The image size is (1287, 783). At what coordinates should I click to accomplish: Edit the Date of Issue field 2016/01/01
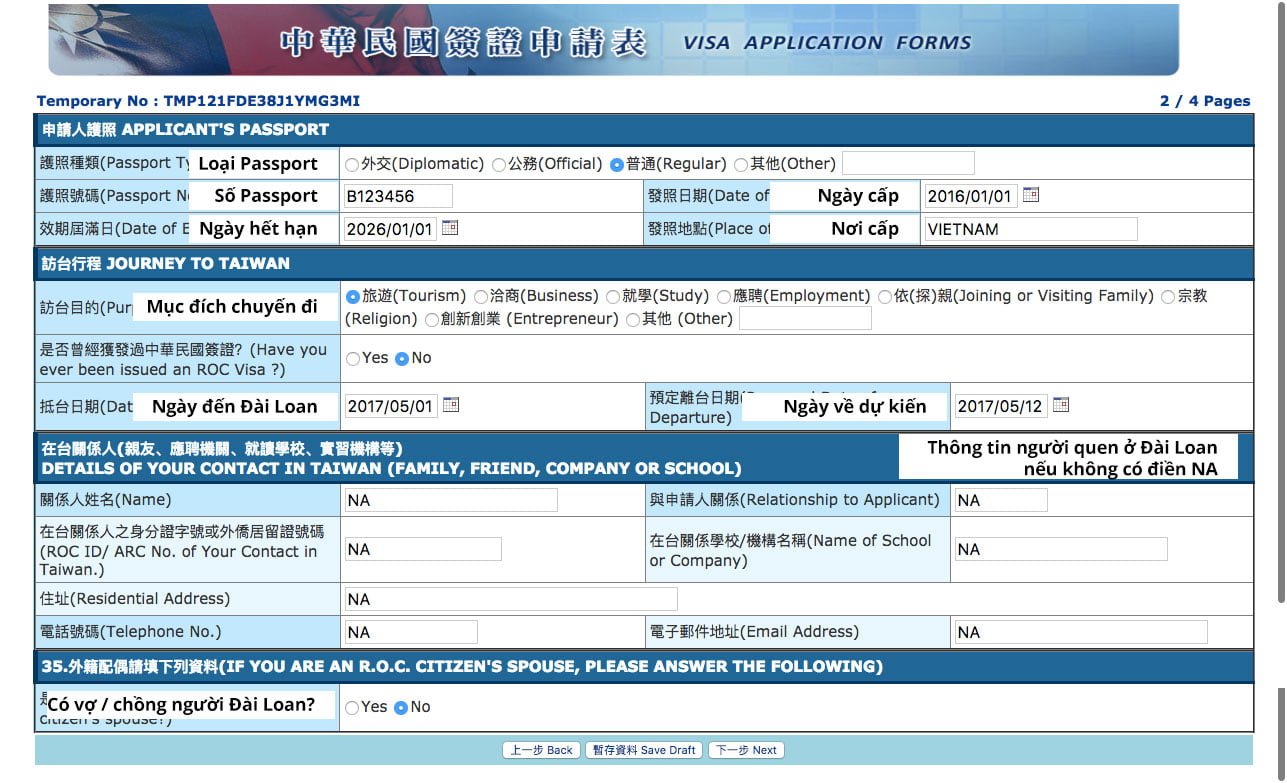click(x=970, y=196)
